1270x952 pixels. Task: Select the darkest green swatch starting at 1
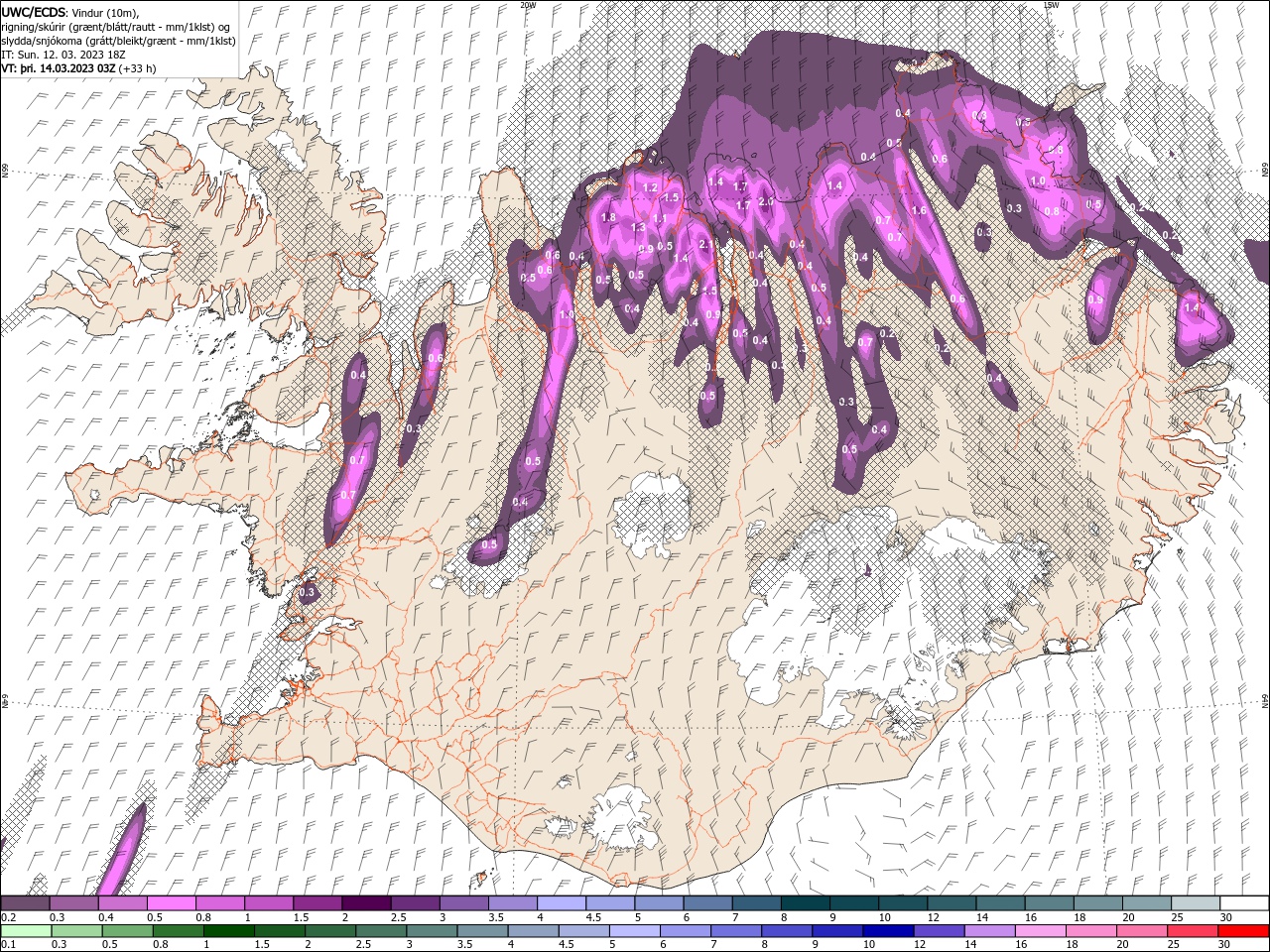point(227,931)
